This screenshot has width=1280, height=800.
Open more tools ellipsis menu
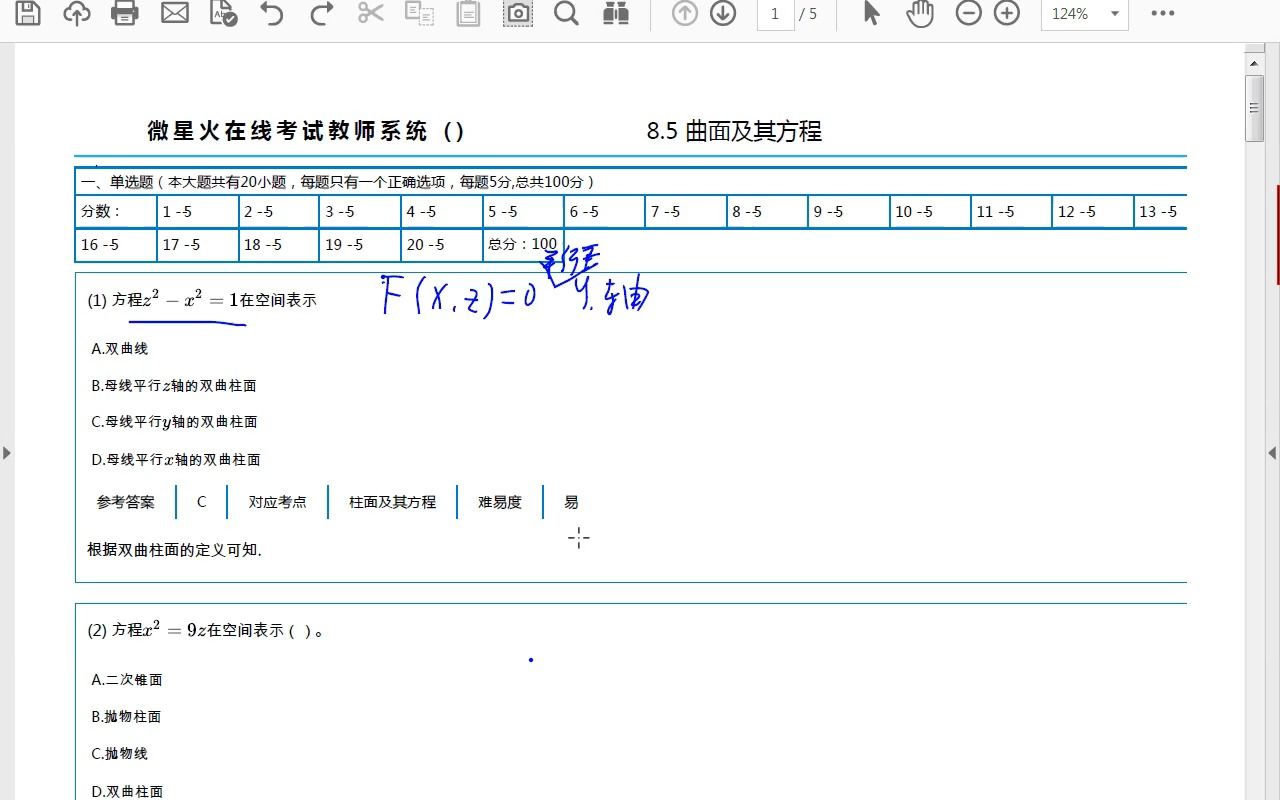pos(1162,13)
